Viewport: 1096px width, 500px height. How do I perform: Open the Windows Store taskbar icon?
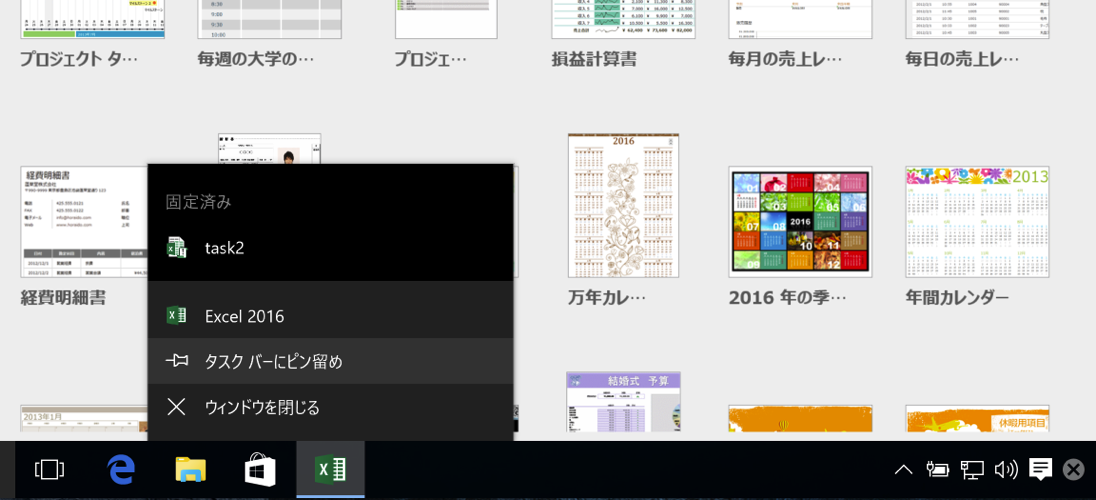[260, 470]
